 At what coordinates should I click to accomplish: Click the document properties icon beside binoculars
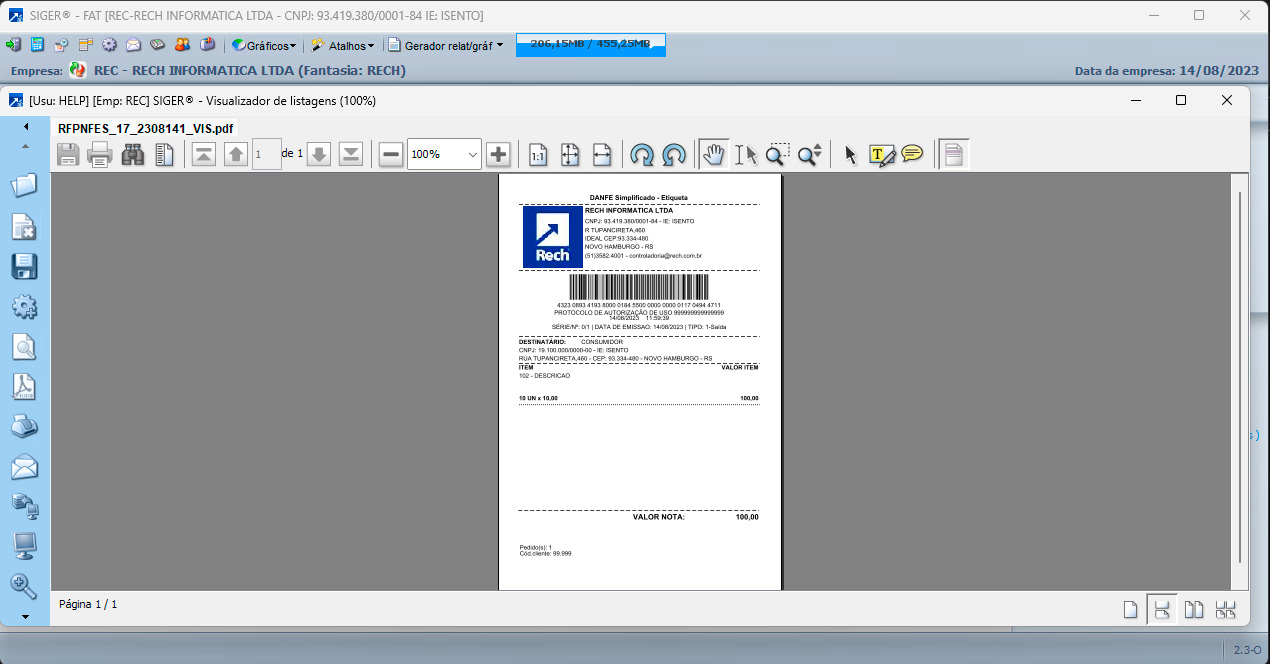pos(165,154)
